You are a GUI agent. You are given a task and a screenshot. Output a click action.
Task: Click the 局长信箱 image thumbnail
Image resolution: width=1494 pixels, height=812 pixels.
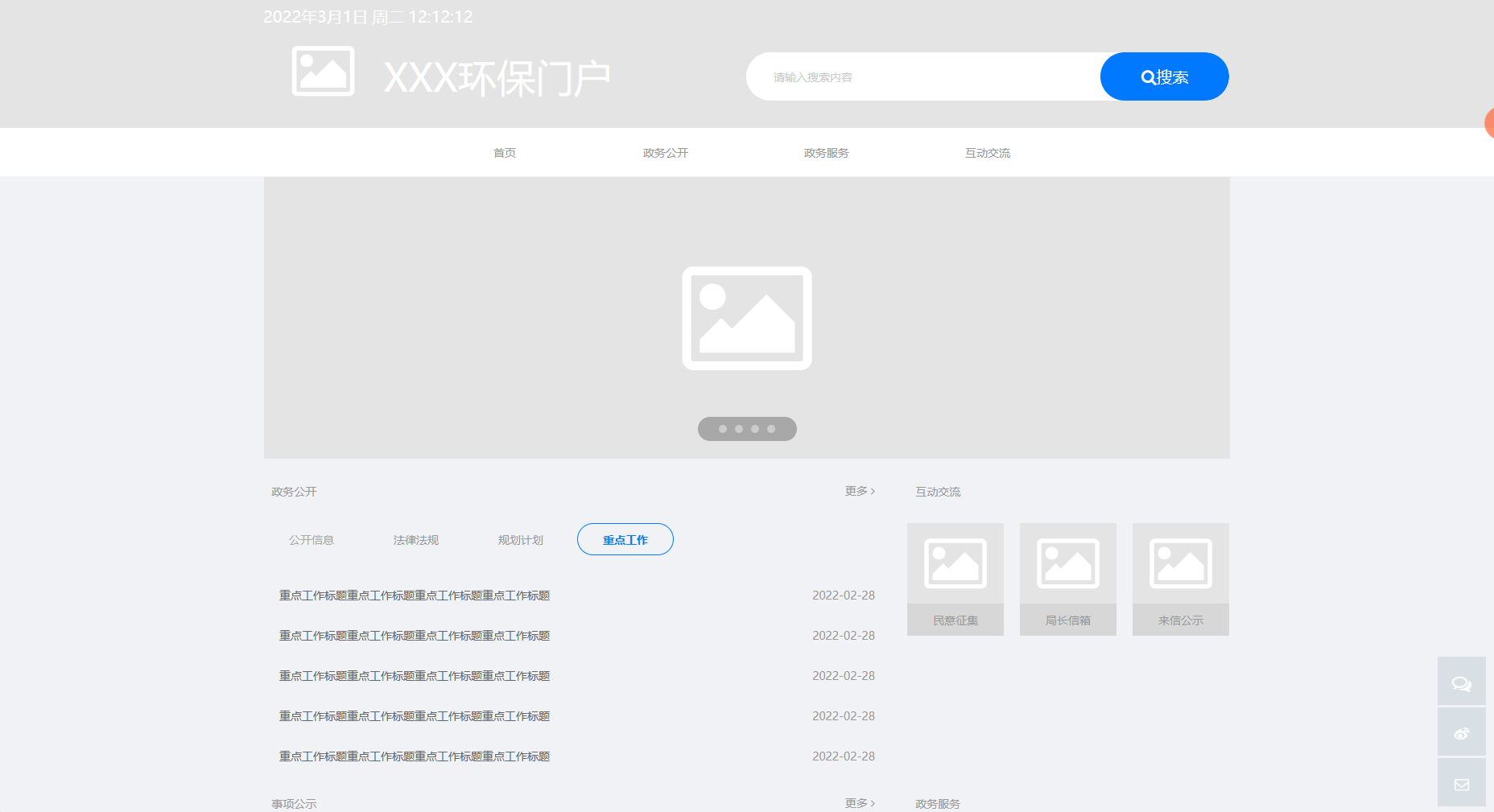[x=1068, y=563]
